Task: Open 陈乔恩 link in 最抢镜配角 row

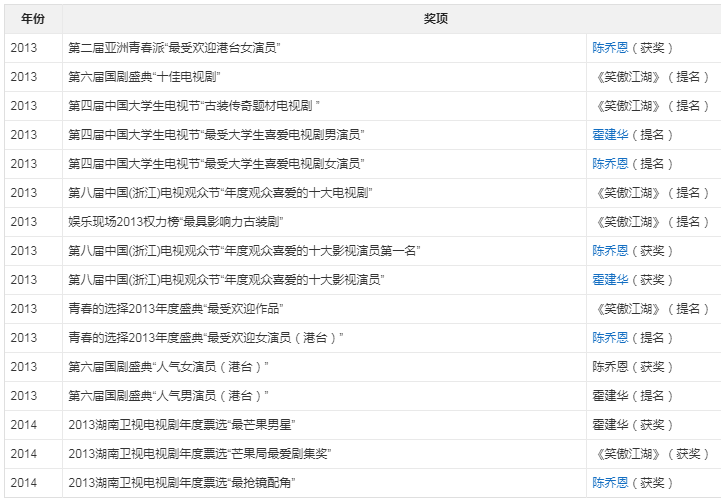Action: point(610,483)
